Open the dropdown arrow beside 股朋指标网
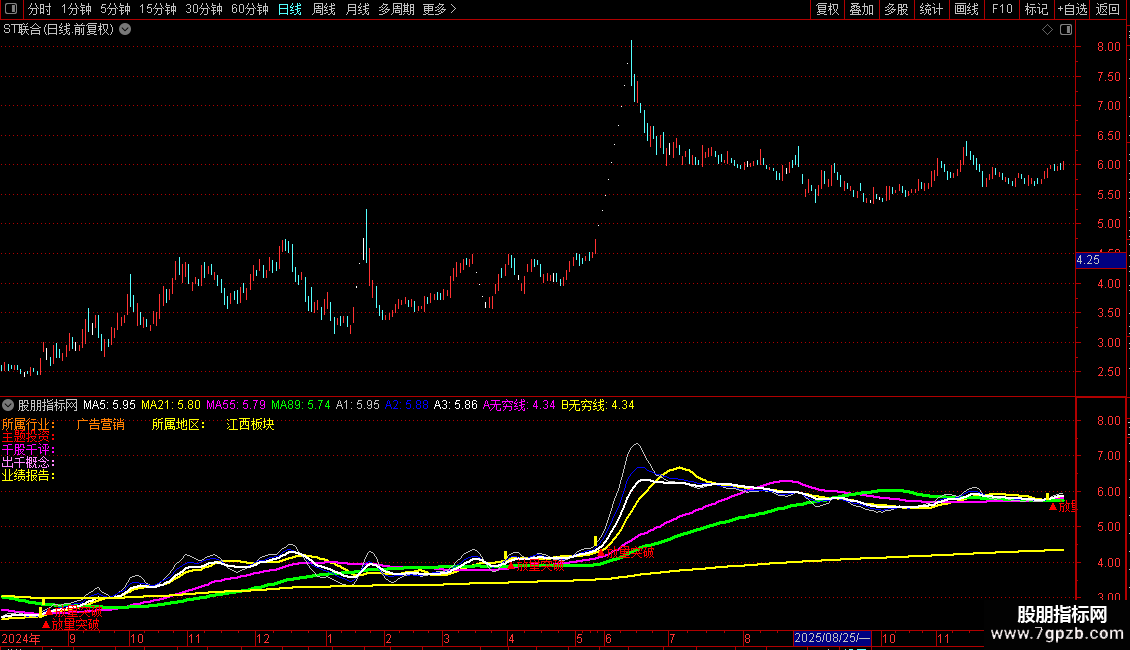 [x=8, y=405]
